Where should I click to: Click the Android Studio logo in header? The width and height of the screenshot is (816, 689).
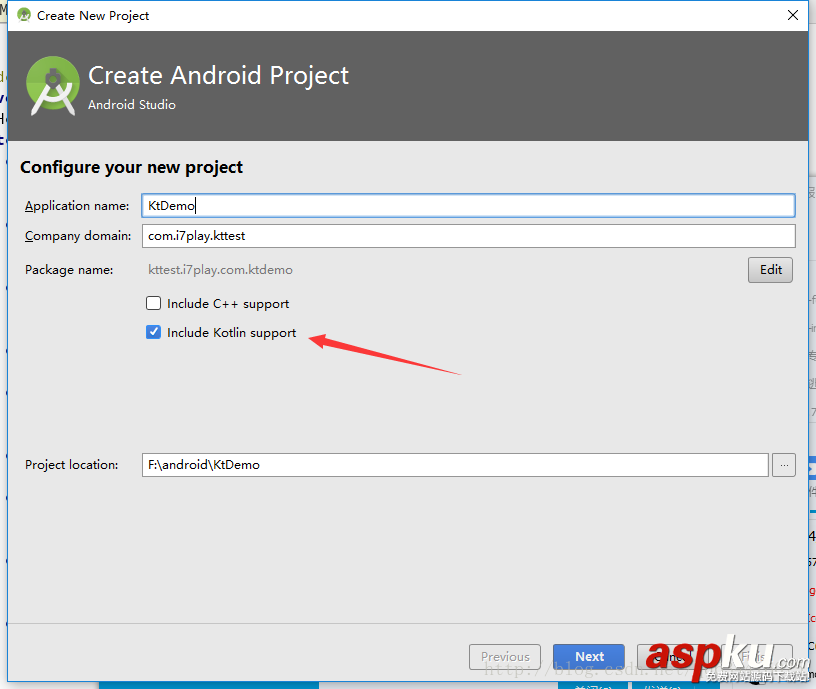(x=53, y=86)
